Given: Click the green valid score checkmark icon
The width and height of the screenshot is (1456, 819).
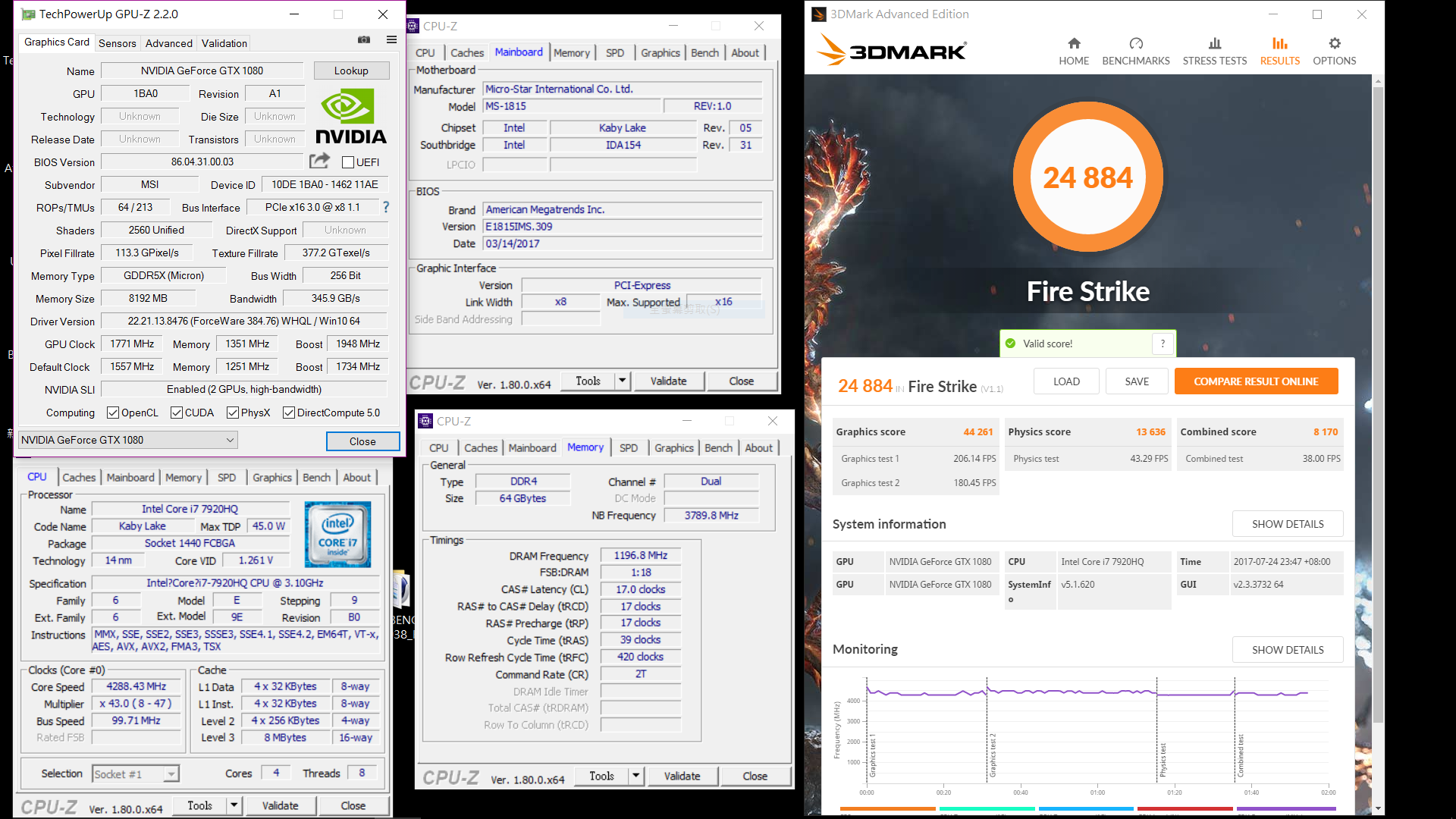Looking at the screenshot, I should [1010, 344].
